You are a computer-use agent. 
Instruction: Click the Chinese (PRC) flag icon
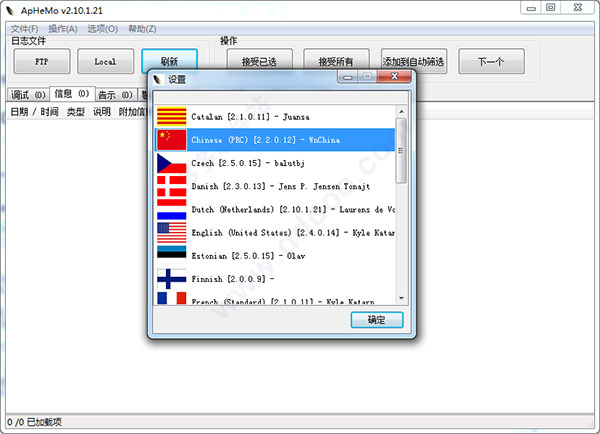[171, 140]
